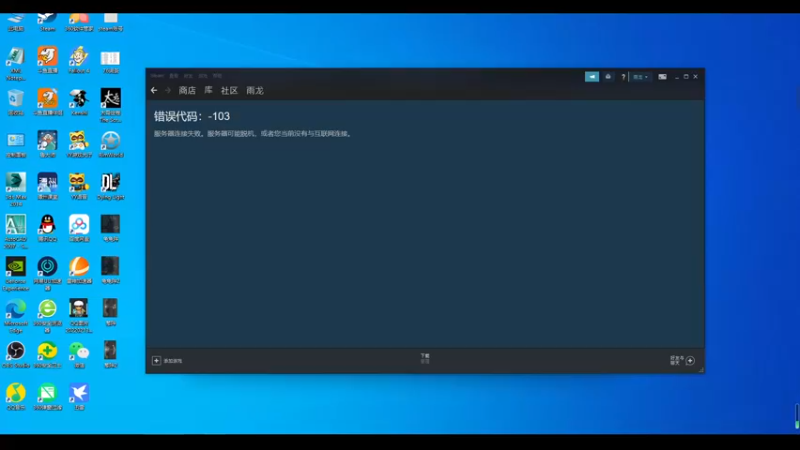This screenshot has width=800, height=450.
Task: Select the 360软件管家 desktop icon
Action: tap(79, 22)
